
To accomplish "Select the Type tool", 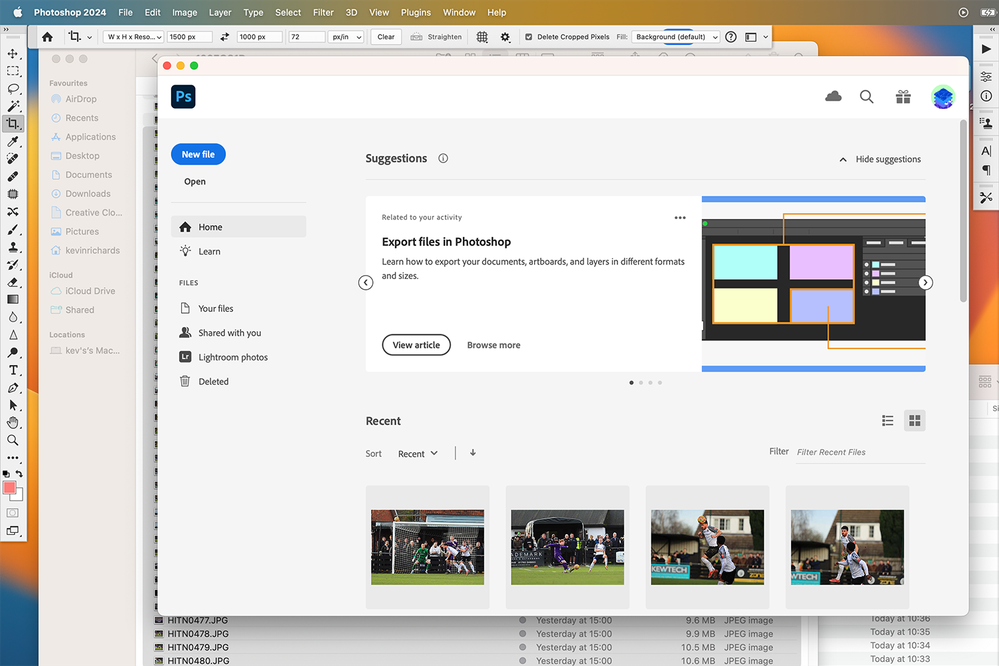I will click(x=13, y=369).
